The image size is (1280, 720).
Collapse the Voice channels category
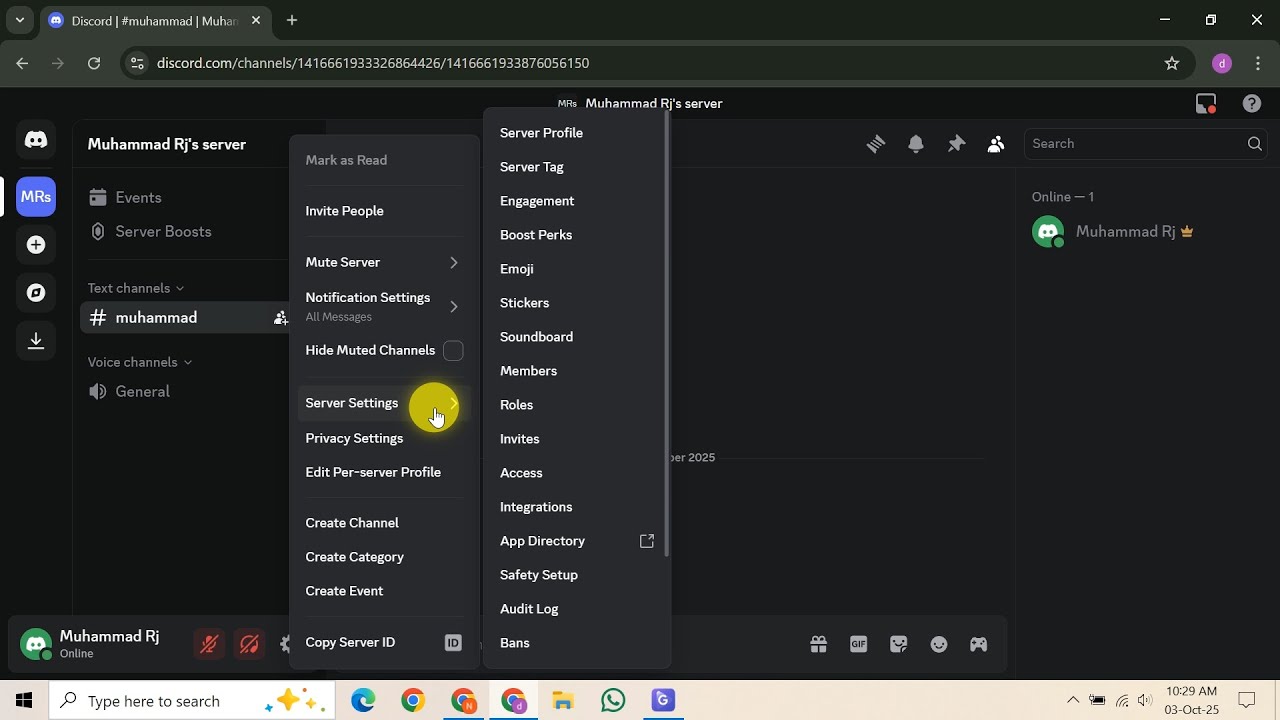(x=140, y=362)
